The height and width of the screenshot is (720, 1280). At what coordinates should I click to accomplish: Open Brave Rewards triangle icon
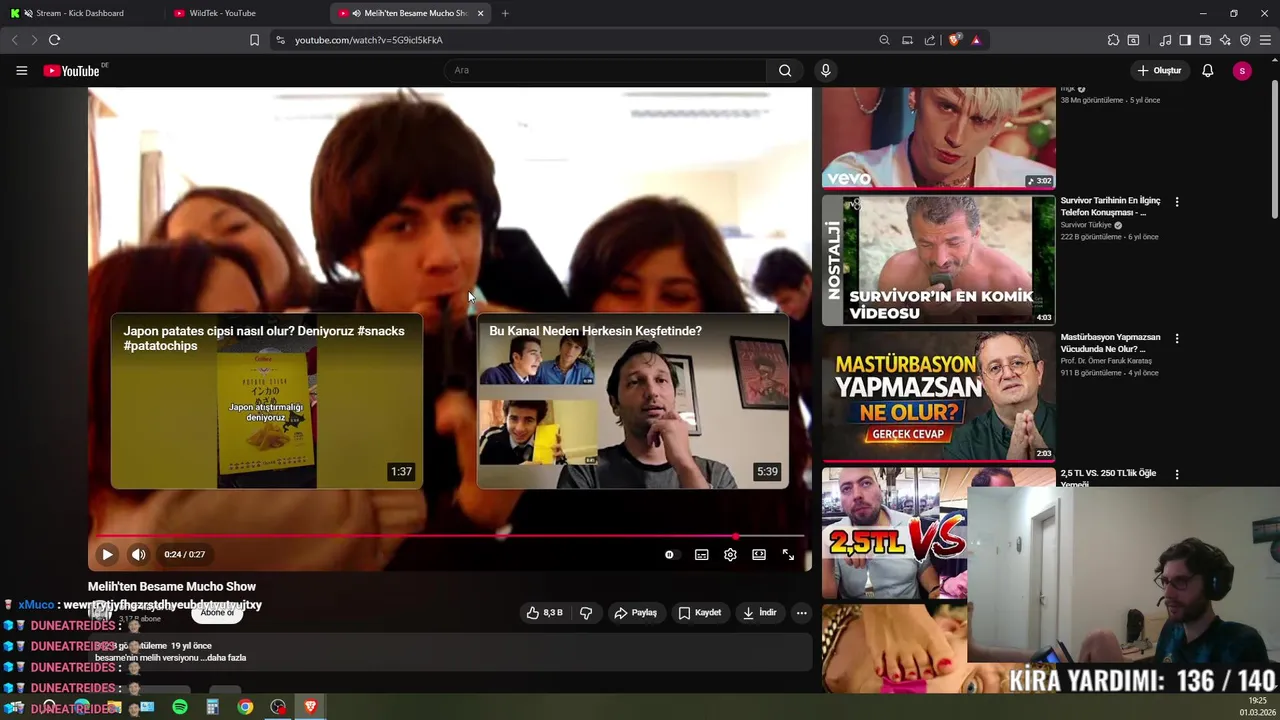point(976,40)
